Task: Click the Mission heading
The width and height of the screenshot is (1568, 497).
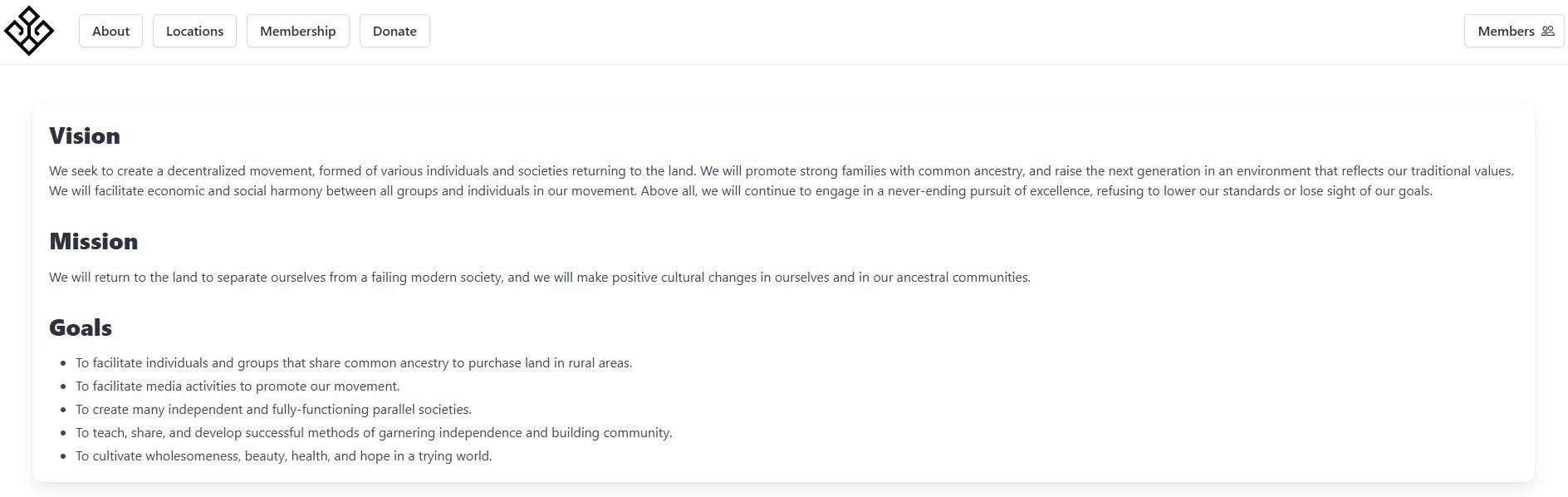Action: tap(94, 241)
